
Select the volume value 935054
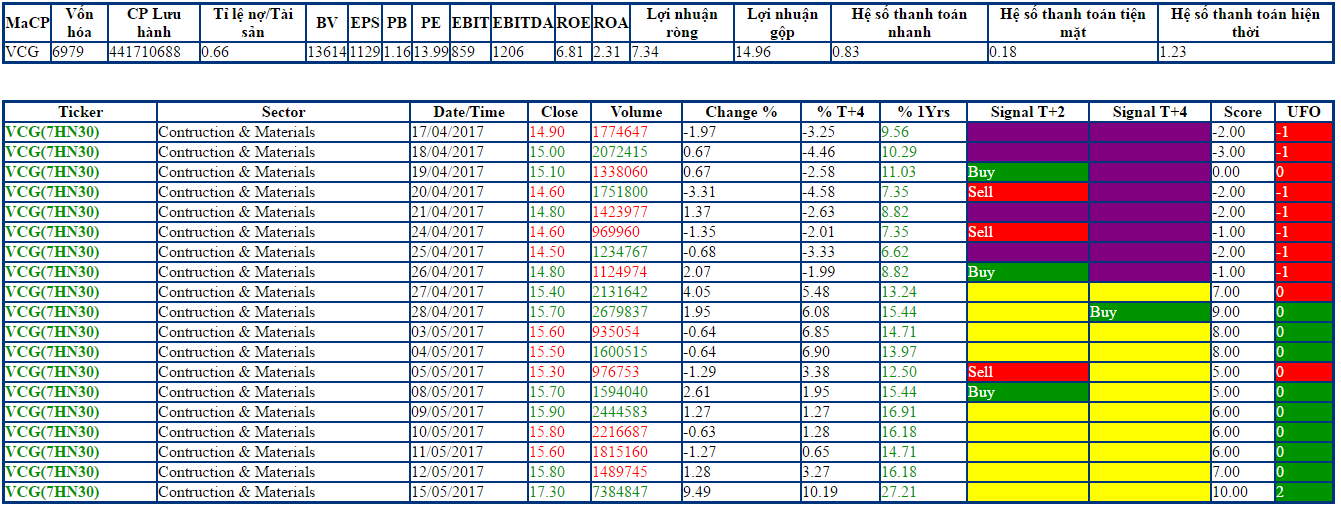point(616,332)
